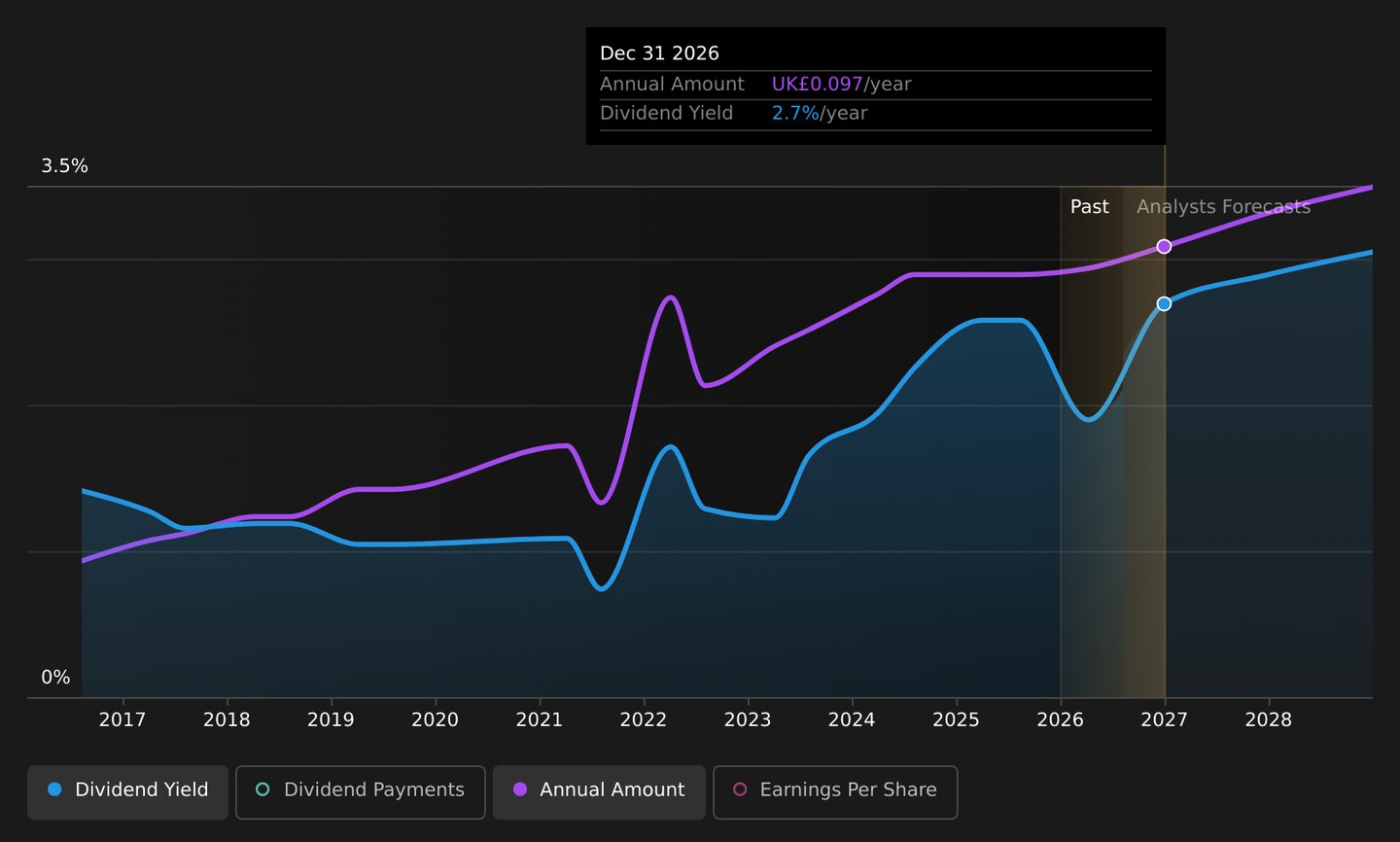Click the purple Annual Amount legend dot
This screenshot has height=842, width=1400.
pos(520,789)
